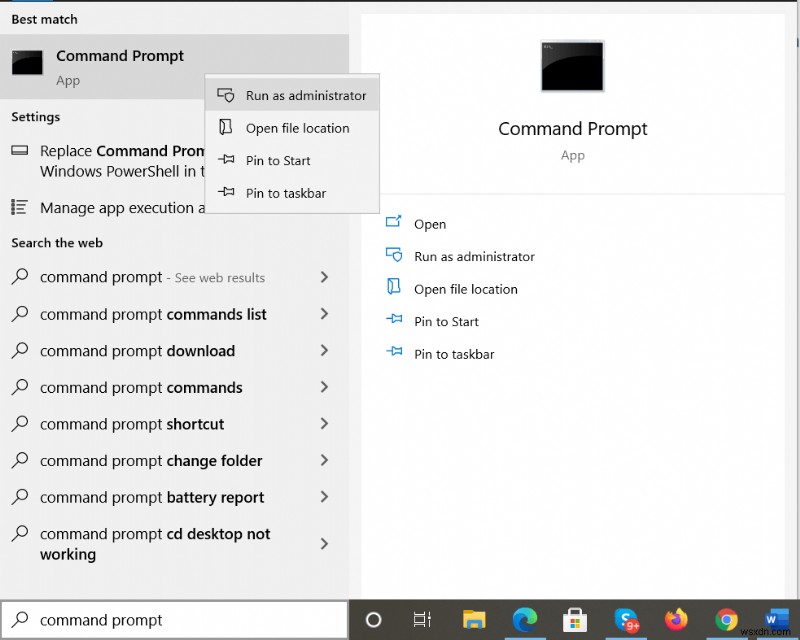Click Open in the right details pane
Image resolution: width=800 pixels, height=640 pixels.
point(430,224)
